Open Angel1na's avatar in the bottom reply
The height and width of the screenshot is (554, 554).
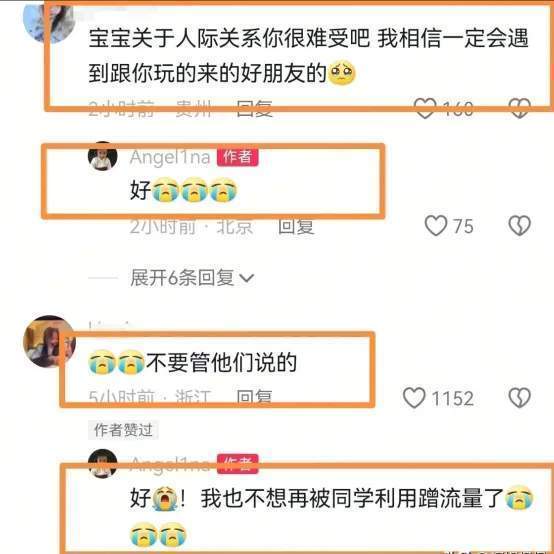click(102, 464)
